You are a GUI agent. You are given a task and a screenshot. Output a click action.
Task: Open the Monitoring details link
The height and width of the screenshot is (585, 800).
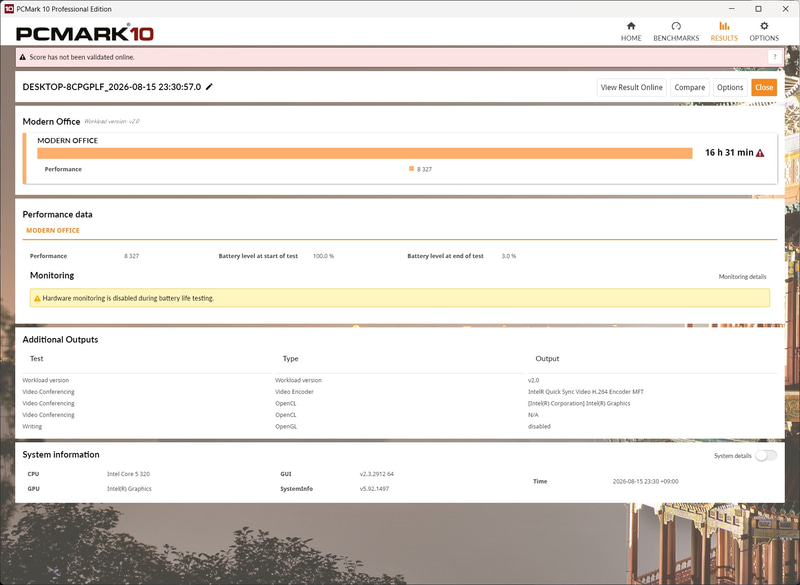pos(742,276)
